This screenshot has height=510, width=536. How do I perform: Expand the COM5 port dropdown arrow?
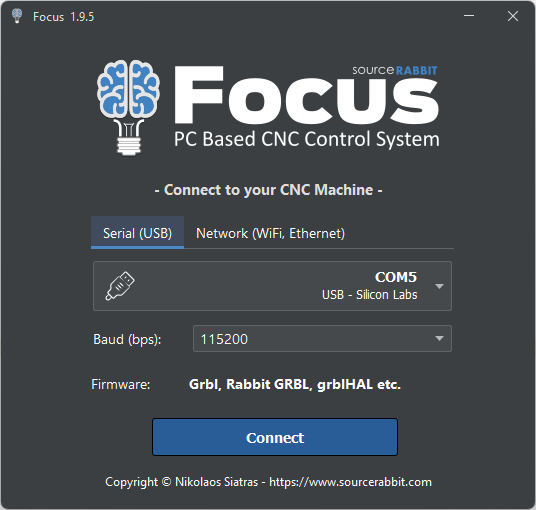[439, 286]
